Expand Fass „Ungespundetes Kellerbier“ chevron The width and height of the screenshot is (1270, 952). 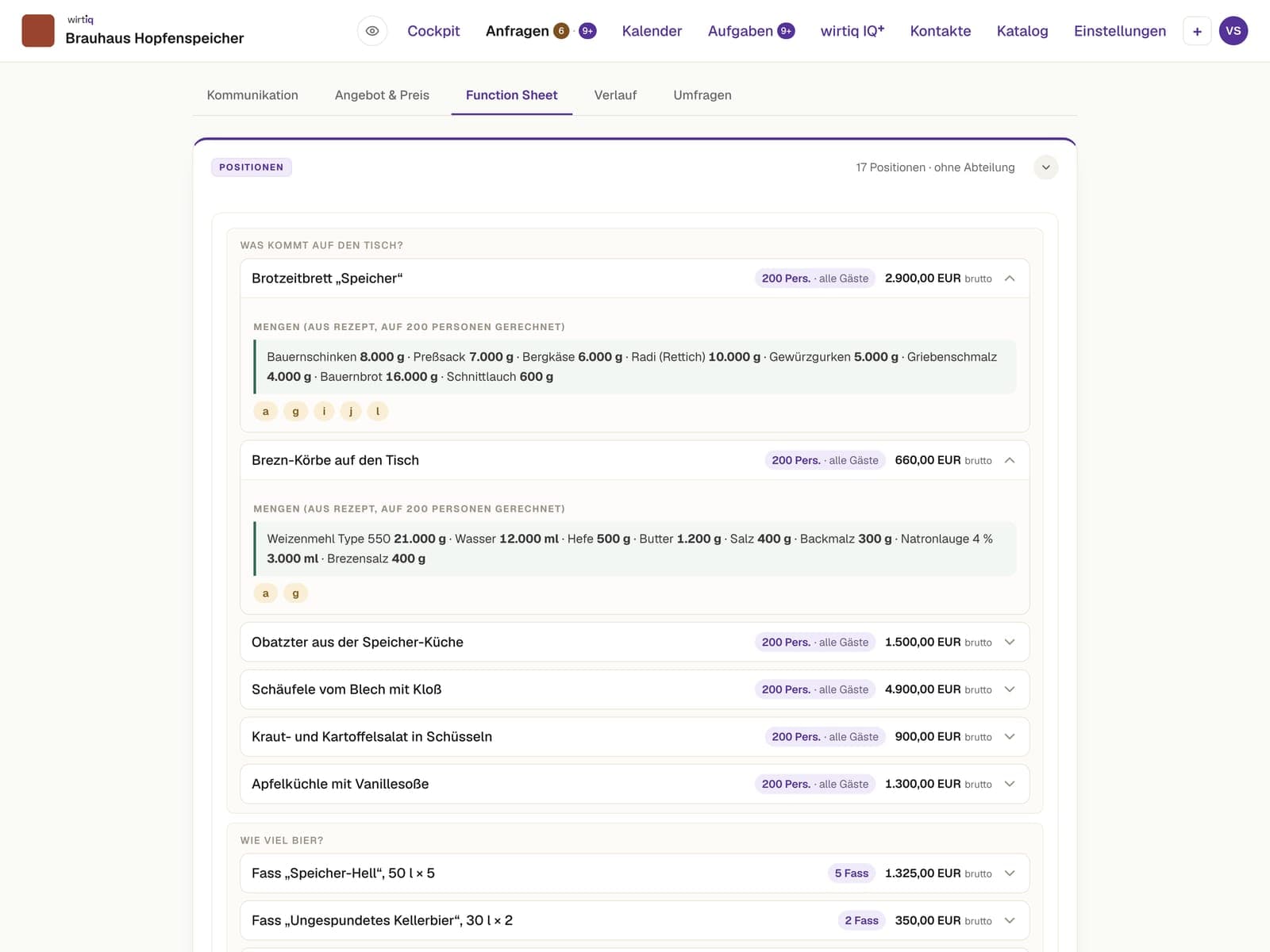click(1010, 920)
